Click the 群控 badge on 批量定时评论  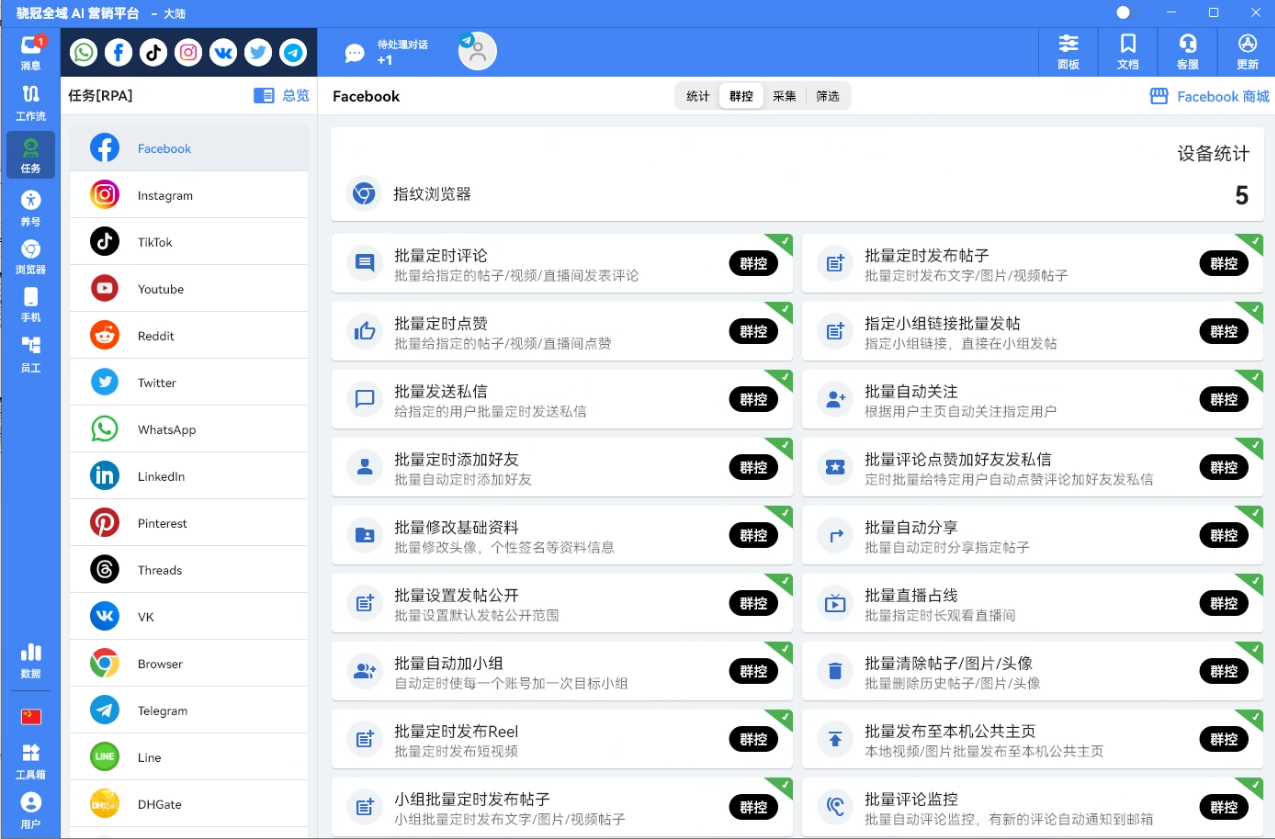tap(753, 263)
